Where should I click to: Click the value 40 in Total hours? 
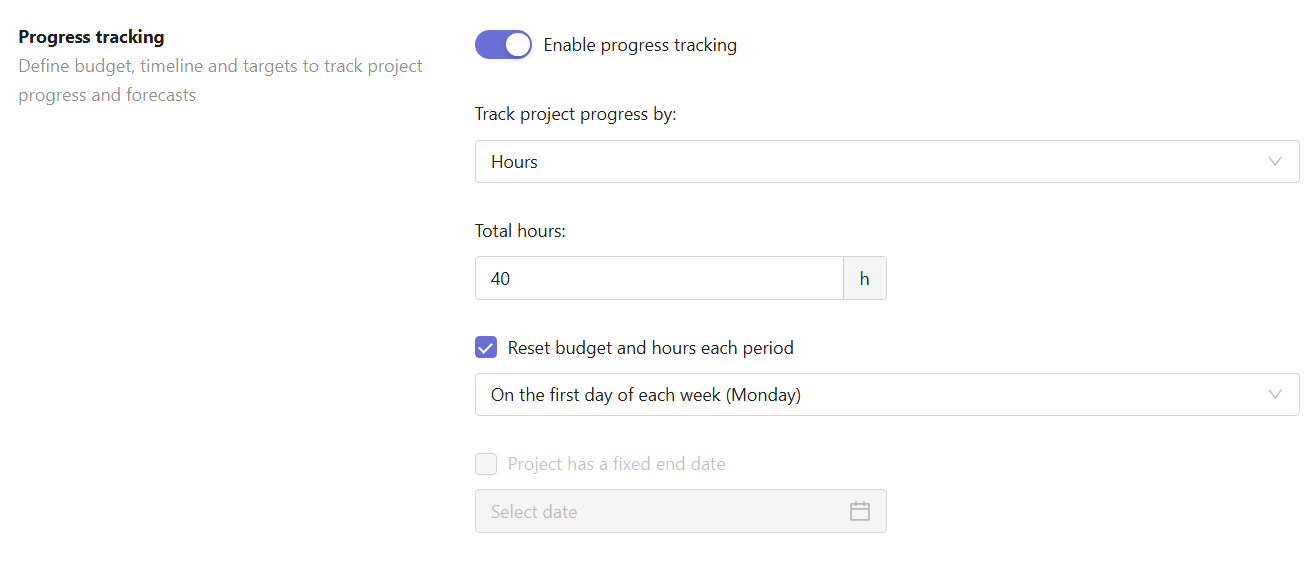click(500, 279)
